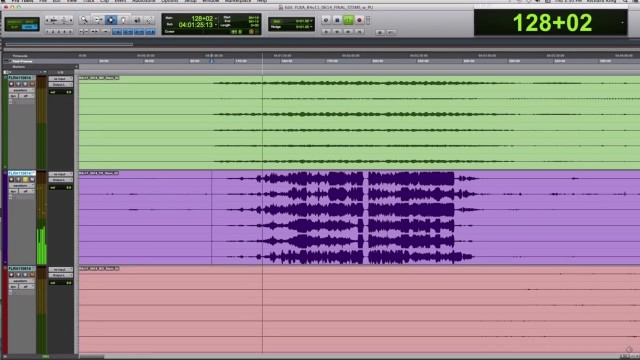640x360 pixels.
Task: Add a marker using Markers plus button
Action: (76, 67)
